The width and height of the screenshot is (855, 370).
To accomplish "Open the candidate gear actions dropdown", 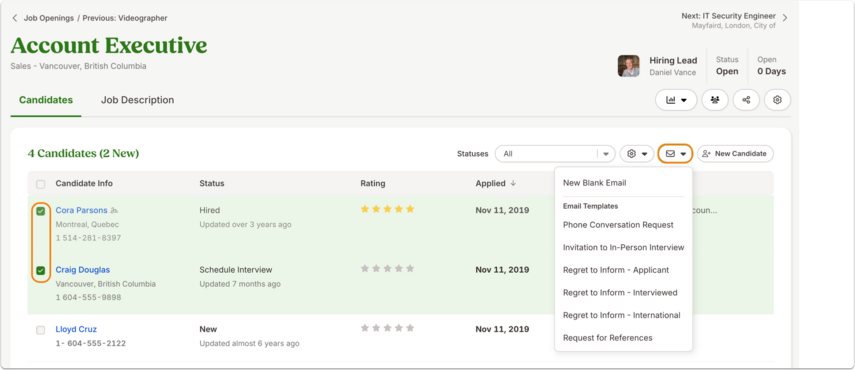I will click(x=636, y=154).
